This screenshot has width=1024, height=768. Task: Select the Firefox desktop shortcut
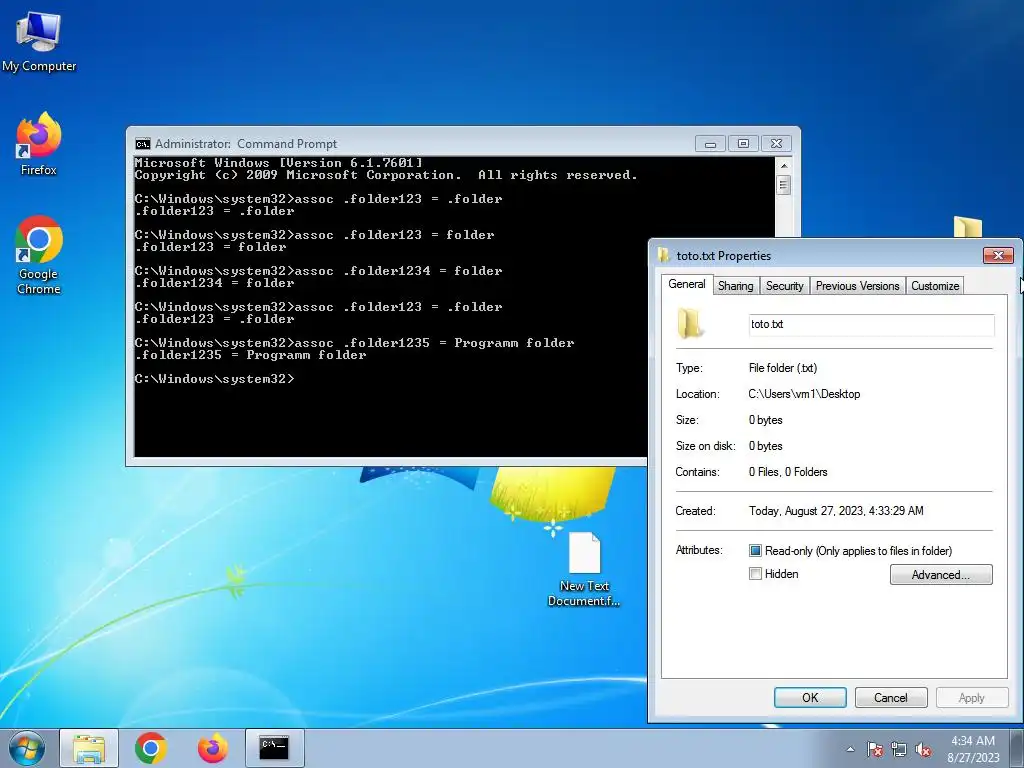[39, 145]
